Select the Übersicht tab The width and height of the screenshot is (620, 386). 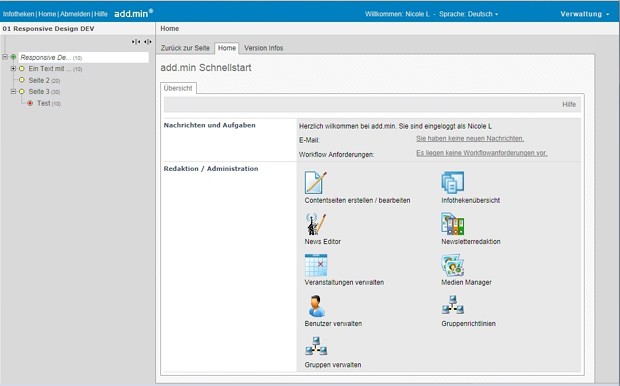click(178, 88)
